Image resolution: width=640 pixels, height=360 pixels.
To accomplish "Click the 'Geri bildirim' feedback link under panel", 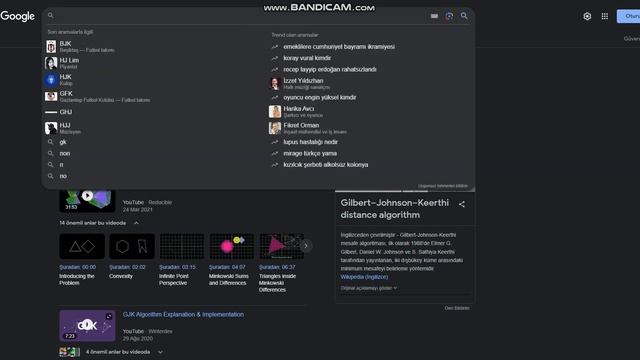I will point(457,308).
